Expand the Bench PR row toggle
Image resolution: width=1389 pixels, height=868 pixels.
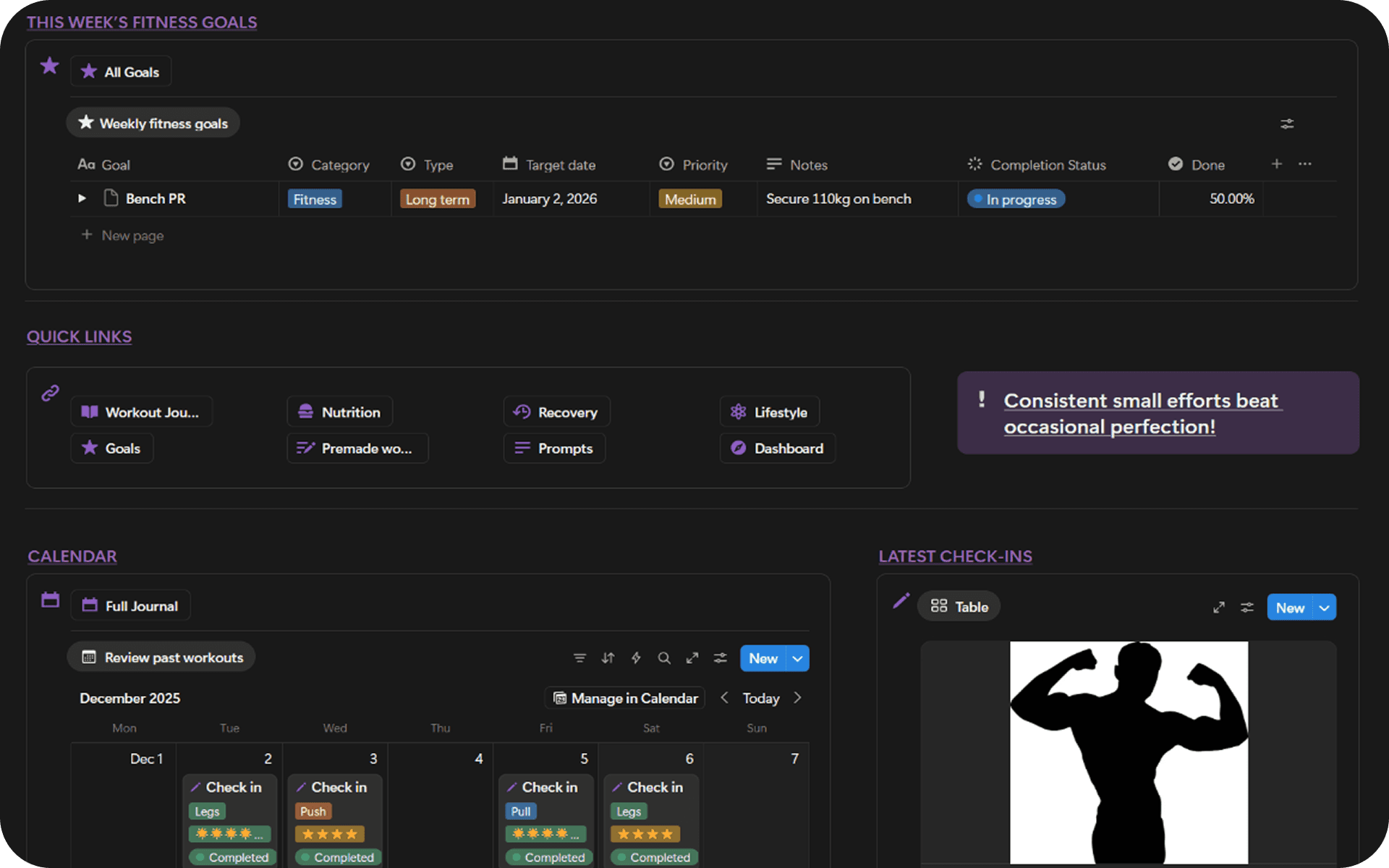pyautogui.click(x=82, y=198)
